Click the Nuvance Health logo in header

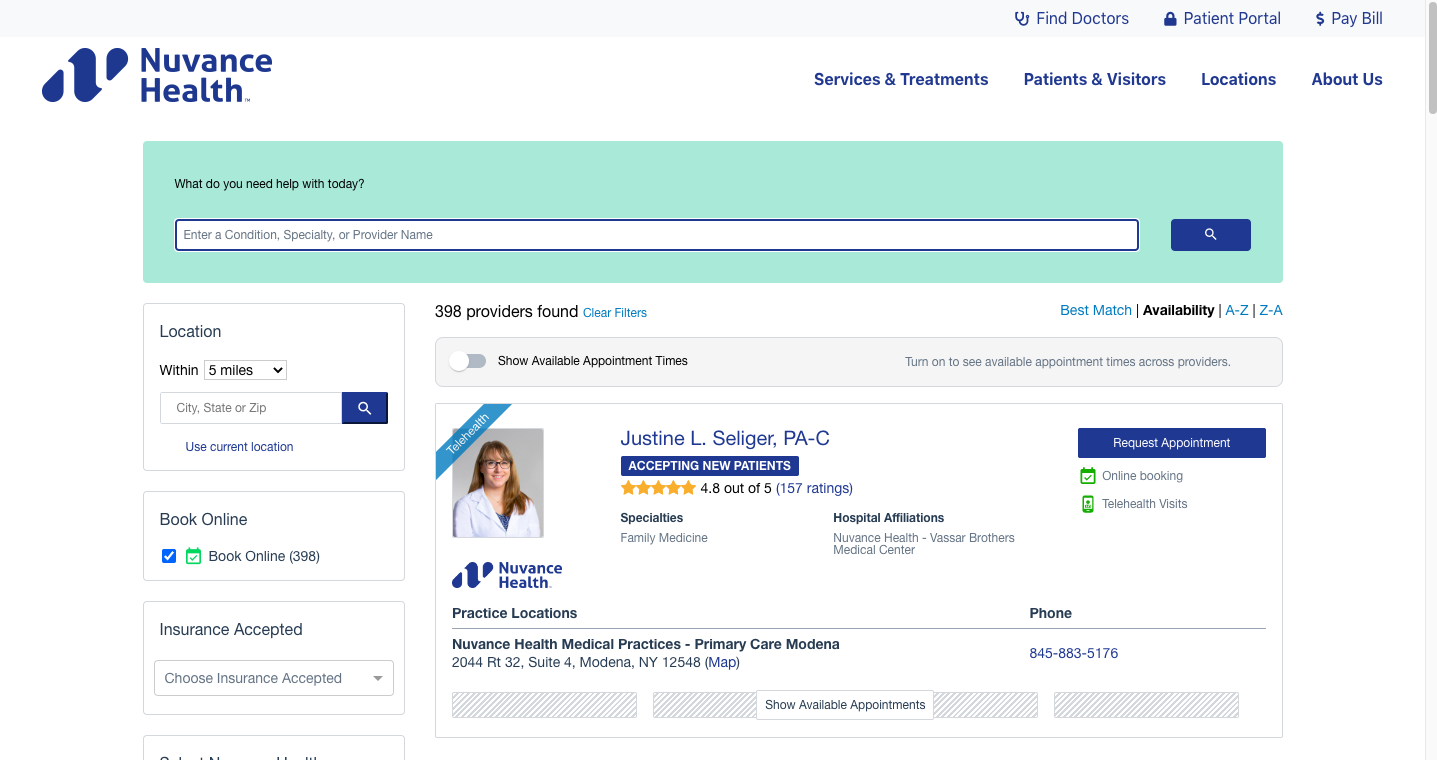point(157,75)
